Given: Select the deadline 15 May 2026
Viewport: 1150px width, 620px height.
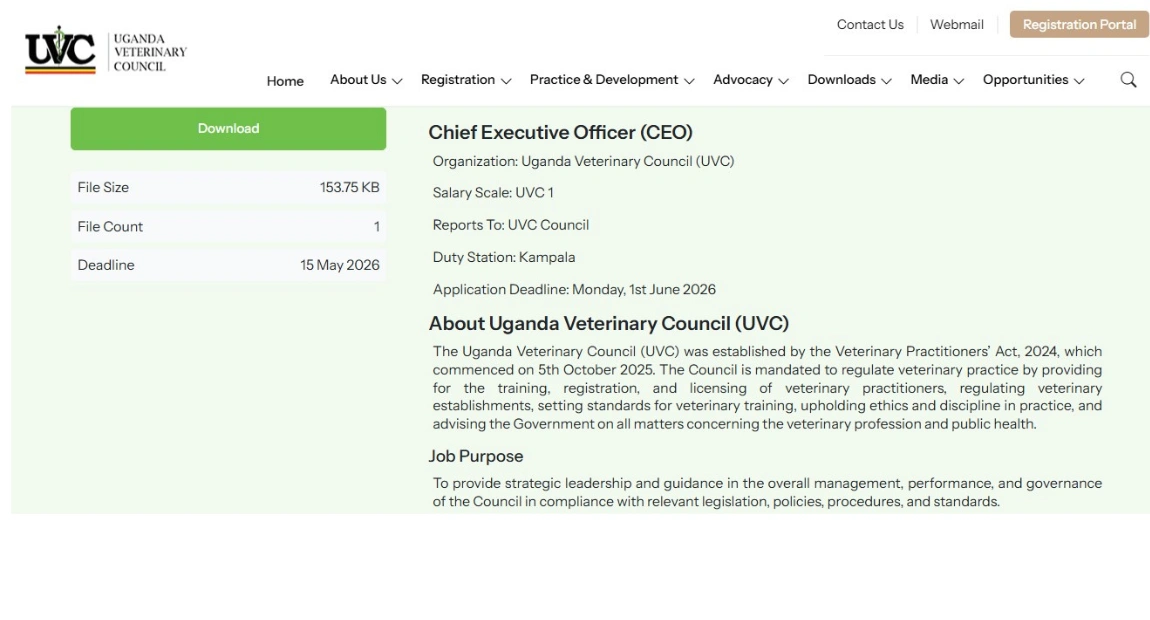Looking at the screenshot, I should (340, 265).
